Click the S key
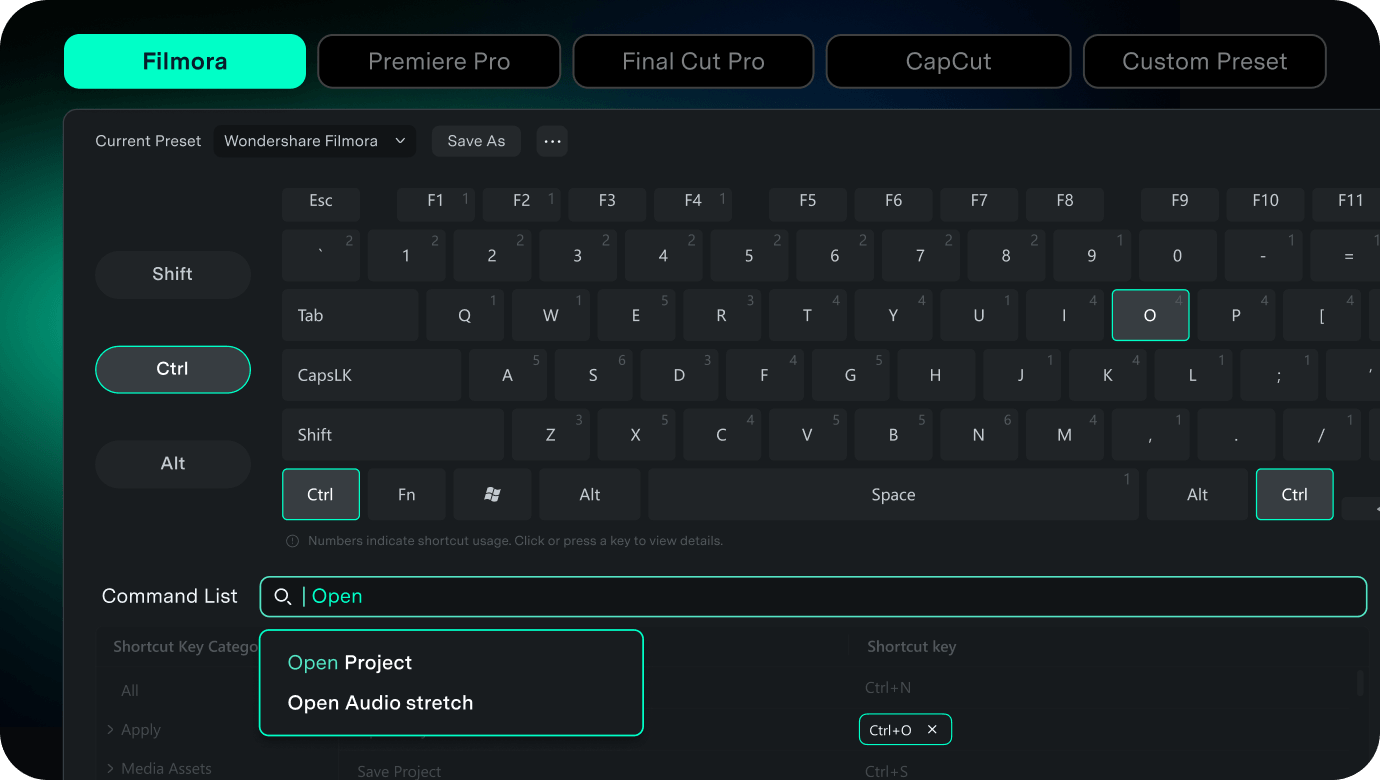 pyautogui.click(x=593, y=375)
